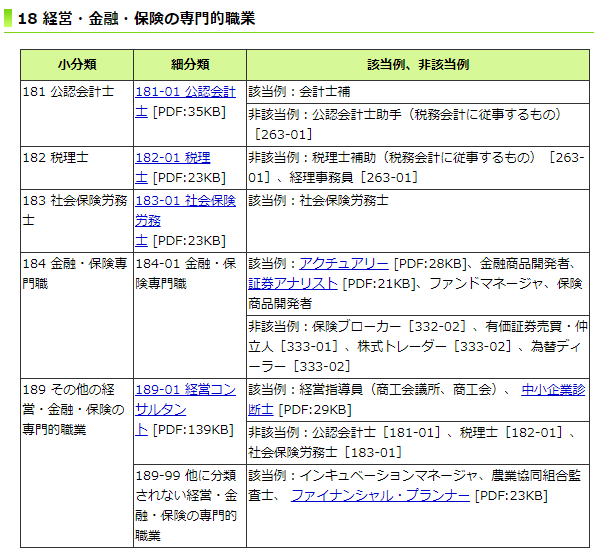Click the text [PDF:29KB]
Image resolution: width=602 pixels, height=558 pixels.
point(315,410)
